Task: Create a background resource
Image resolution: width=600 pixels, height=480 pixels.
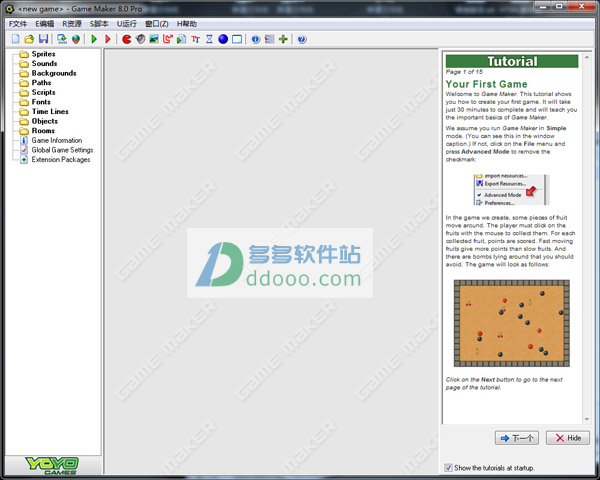Action: click(154, 39)
